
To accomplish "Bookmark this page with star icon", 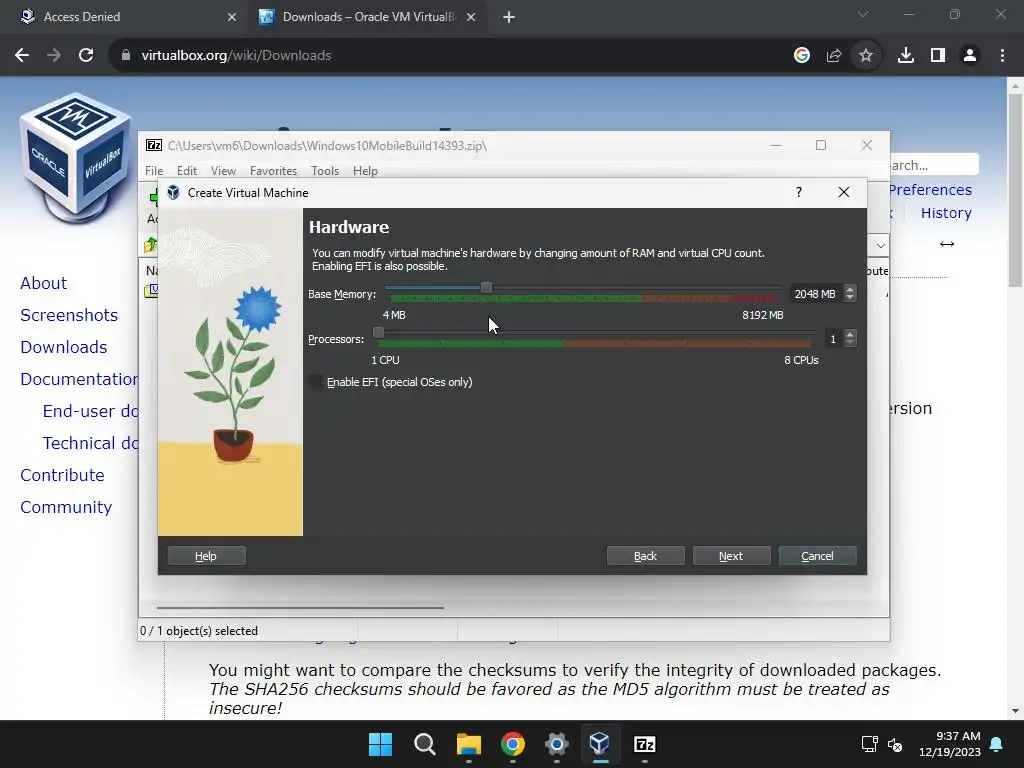I will (x=866, y=56).
